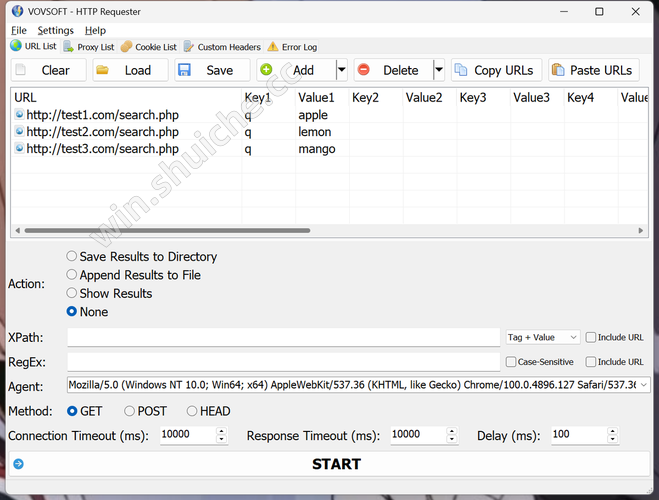Increase Connection Timeout with up arrow
This screenshot has height=500, width=659.
point(221,431)
